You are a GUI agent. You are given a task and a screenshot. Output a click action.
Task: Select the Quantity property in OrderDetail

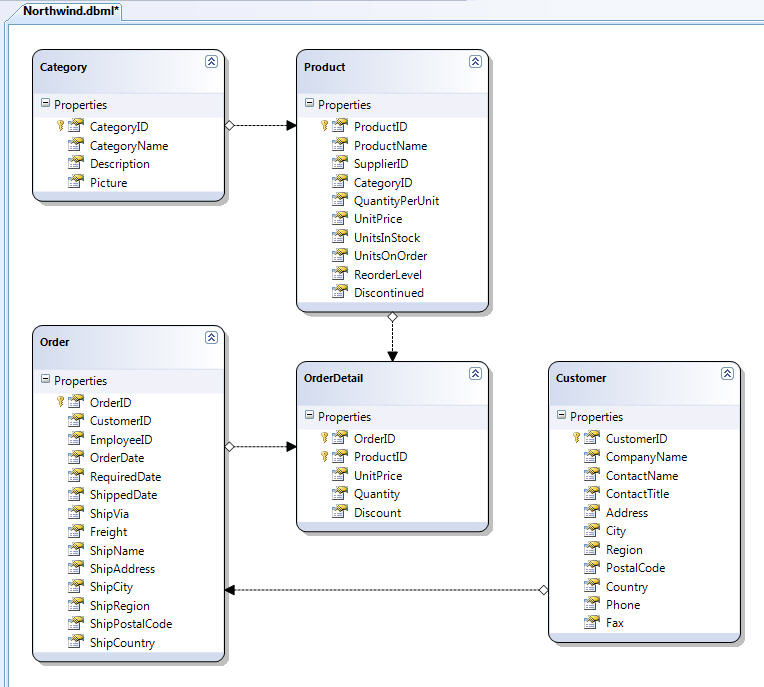[x=376, y=494]
